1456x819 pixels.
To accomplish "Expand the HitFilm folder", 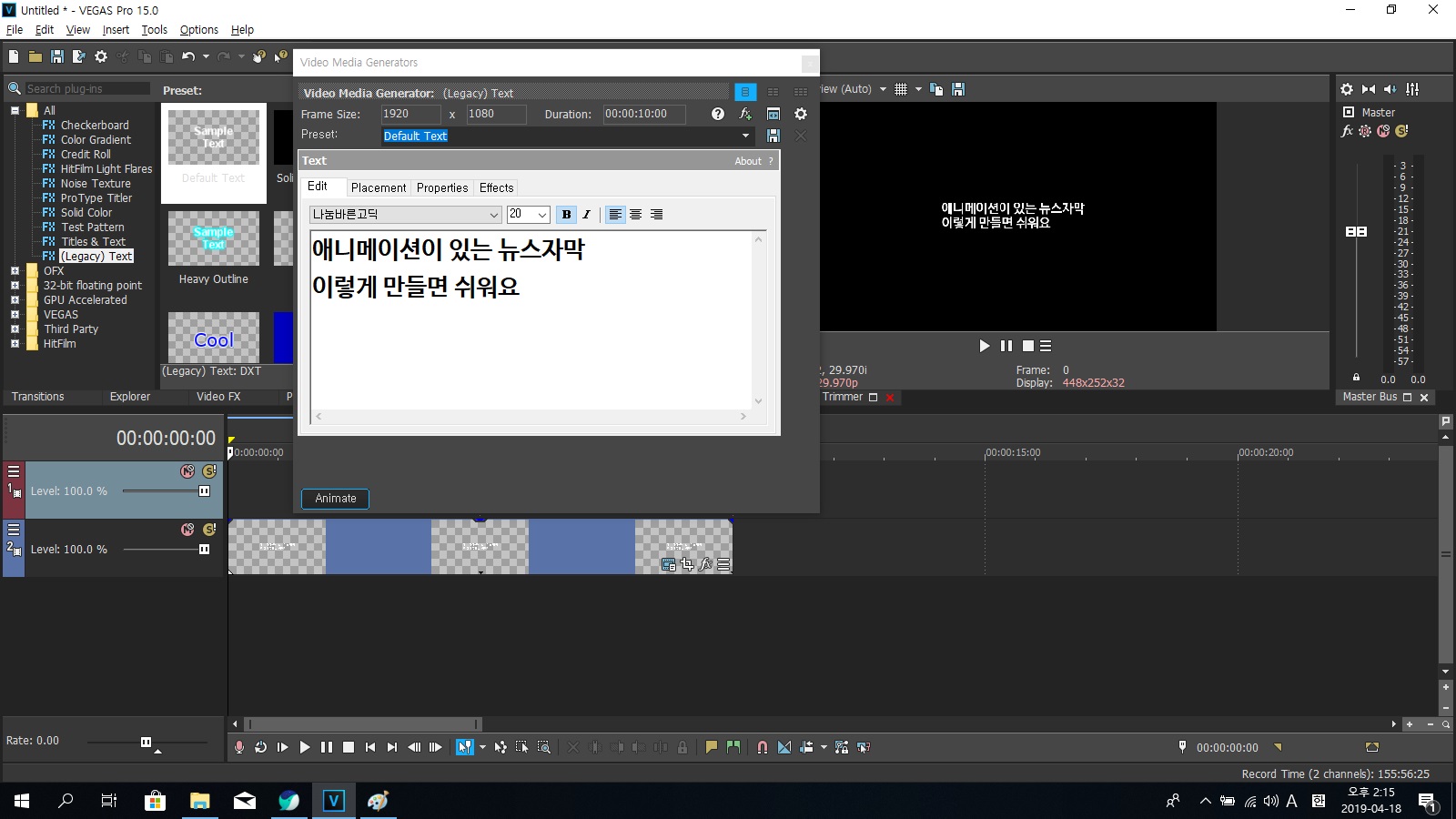I will point(15,343).
